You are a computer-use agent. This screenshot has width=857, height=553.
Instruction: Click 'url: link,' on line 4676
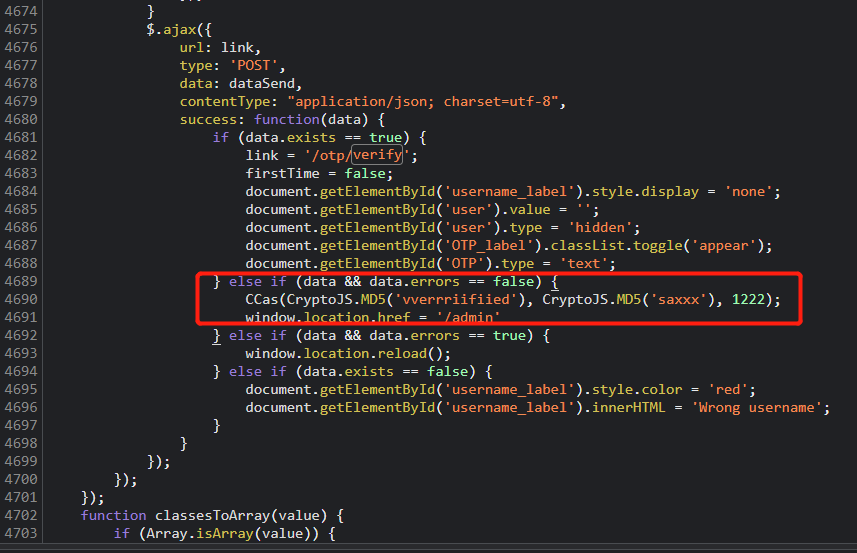pyautogui.click(x=220, y=48)
